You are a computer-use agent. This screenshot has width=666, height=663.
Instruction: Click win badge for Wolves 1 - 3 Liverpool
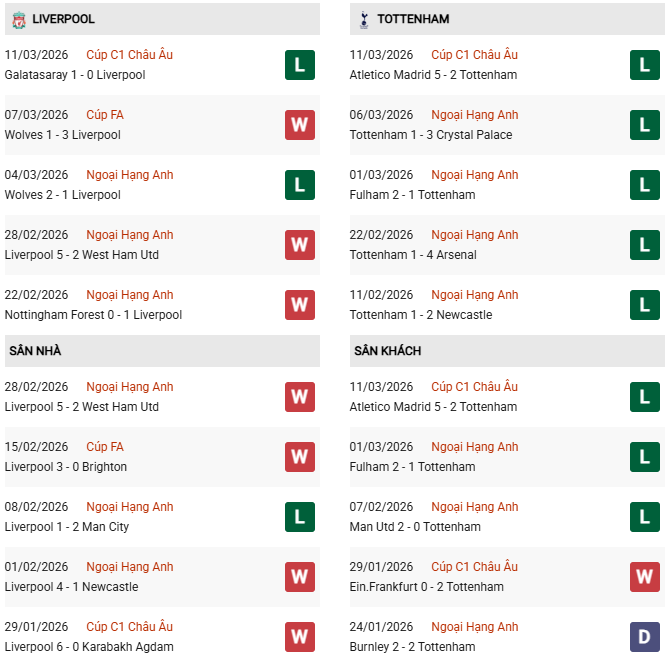[x=299, y=125]
